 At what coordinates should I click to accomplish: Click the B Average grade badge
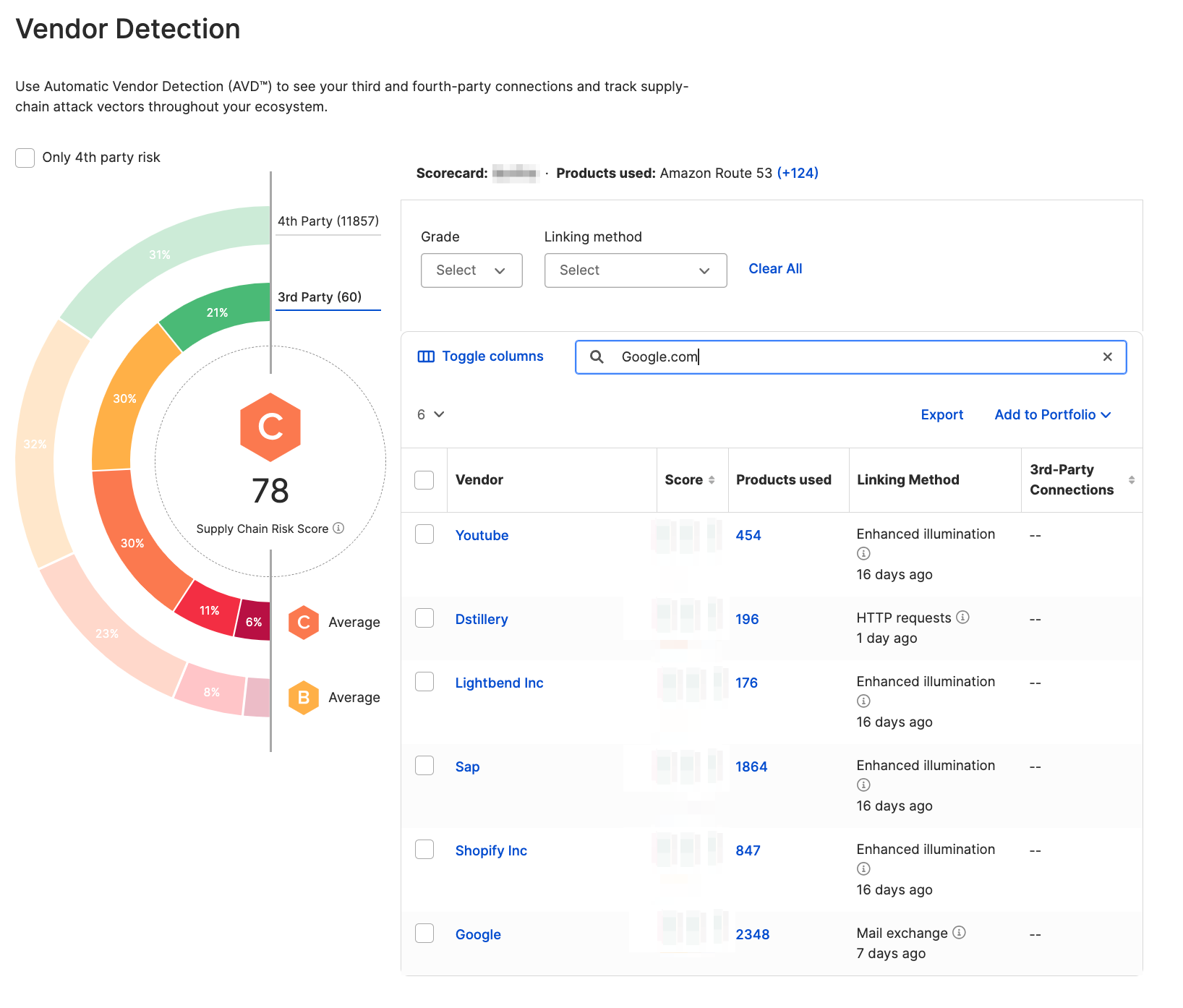pos(304,698)
